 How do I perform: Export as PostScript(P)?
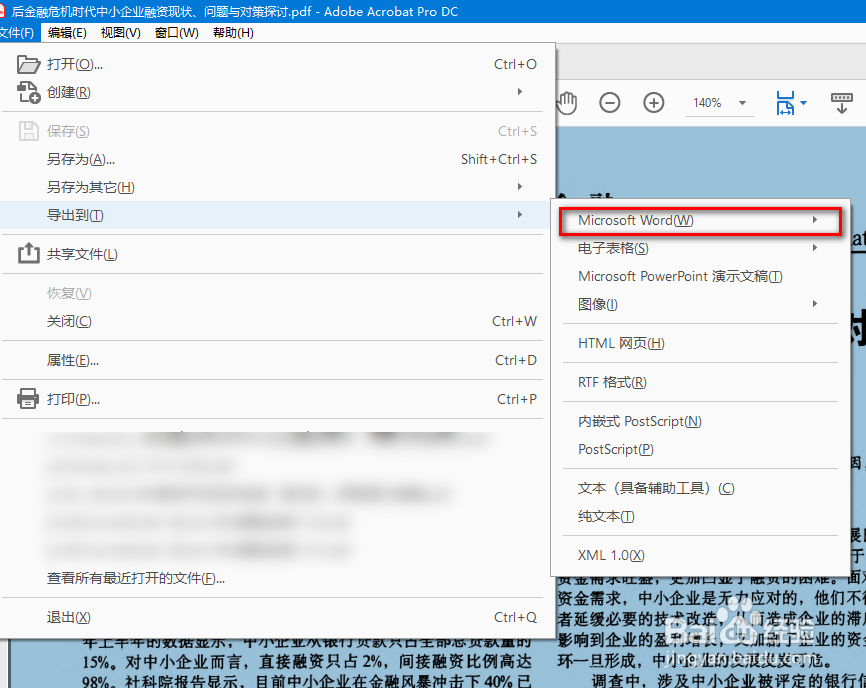coord(700,449)
